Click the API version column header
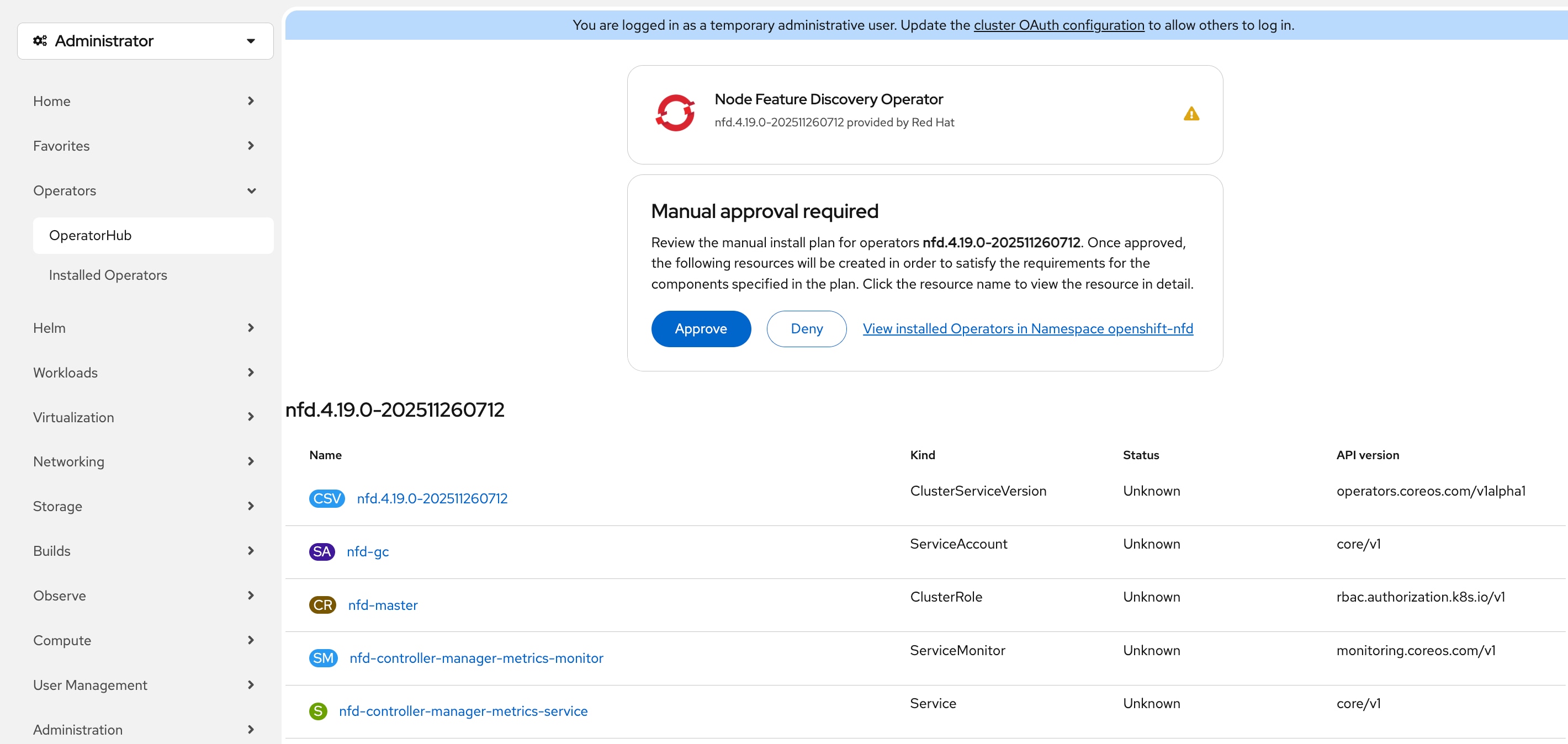Viewport: 1568px width, 744px height. coord(1368,455)
